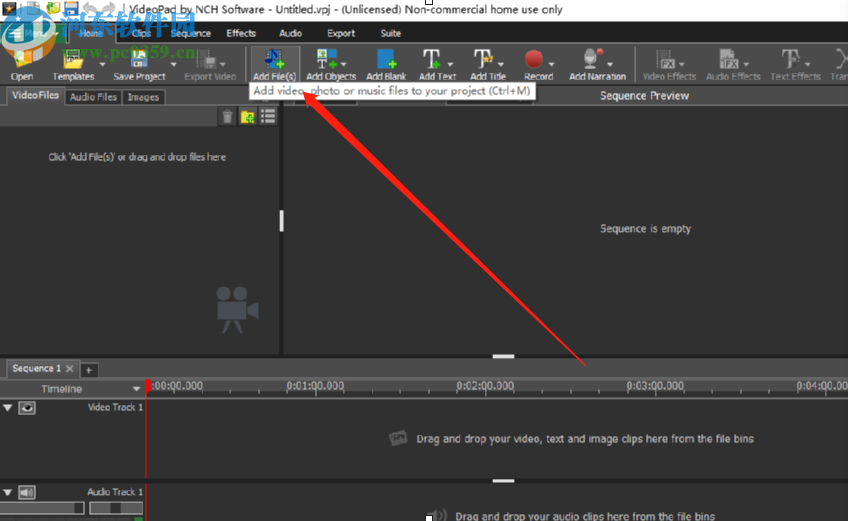Click the Add Text icon

tap(431, 60)
